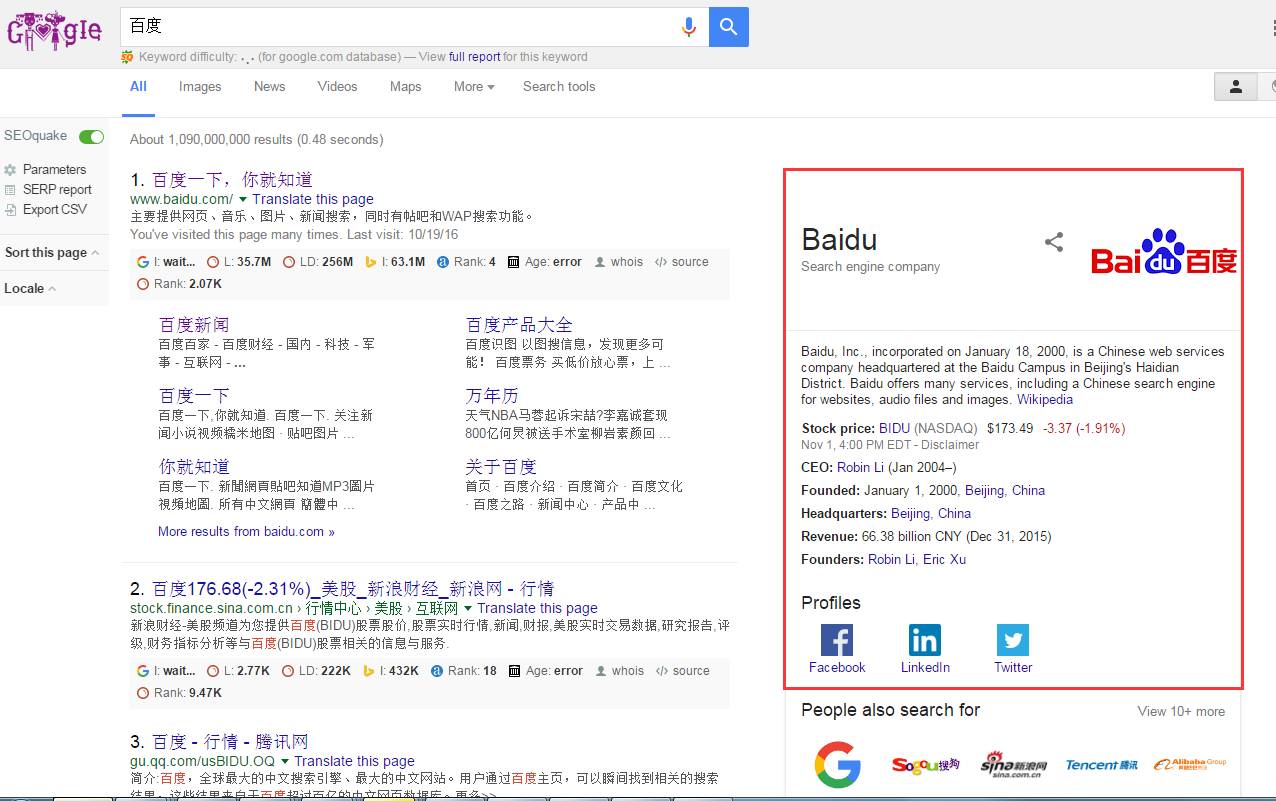Image resolution: width=1276 pixels, height=801 pixels.
Task: Open Baidu's Facebook profile icon
Action: pos(837,640)
